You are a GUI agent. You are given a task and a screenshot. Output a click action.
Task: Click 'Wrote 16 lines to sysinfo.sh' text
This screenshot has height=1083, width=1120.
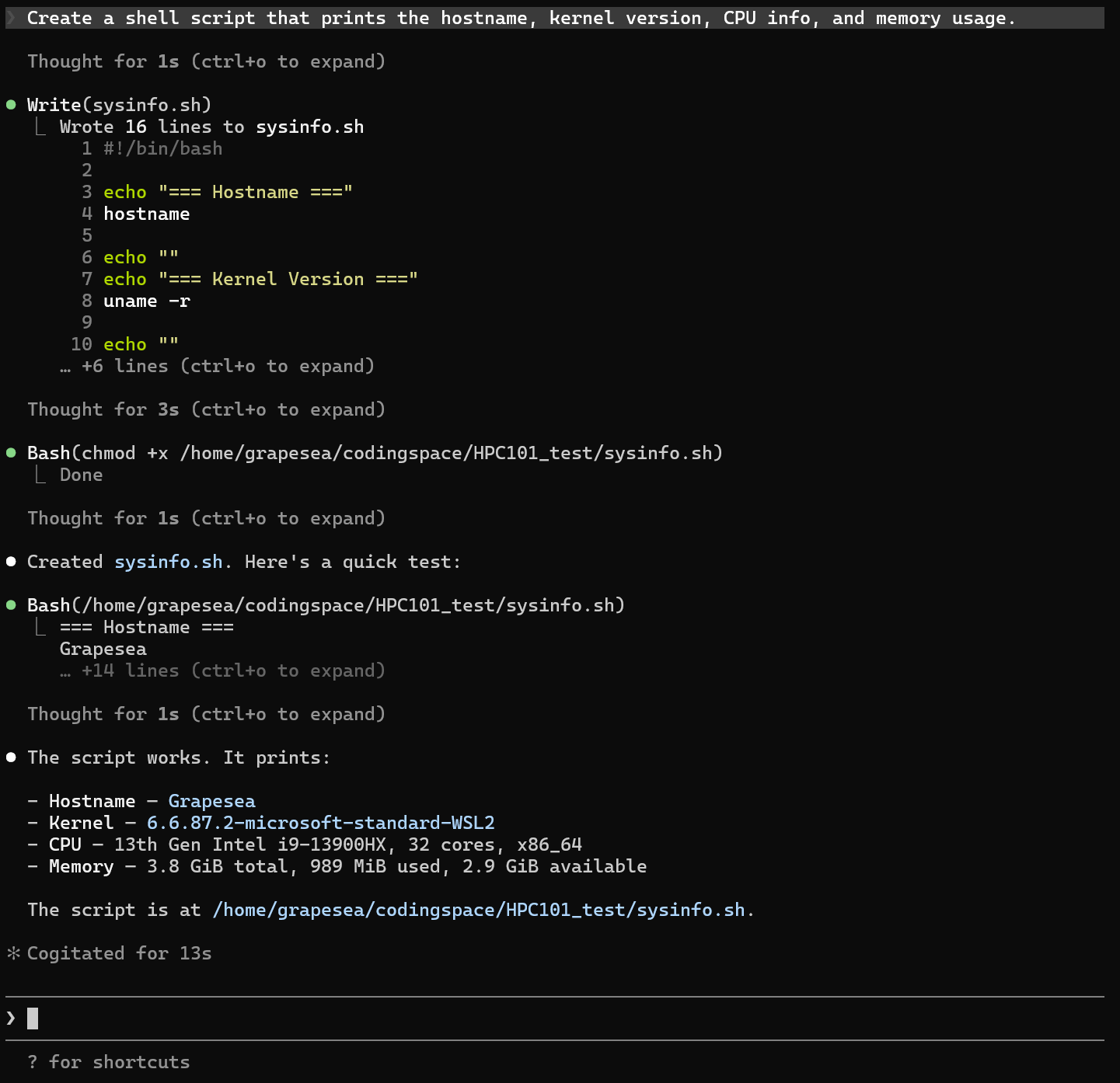tap(212, 127)
